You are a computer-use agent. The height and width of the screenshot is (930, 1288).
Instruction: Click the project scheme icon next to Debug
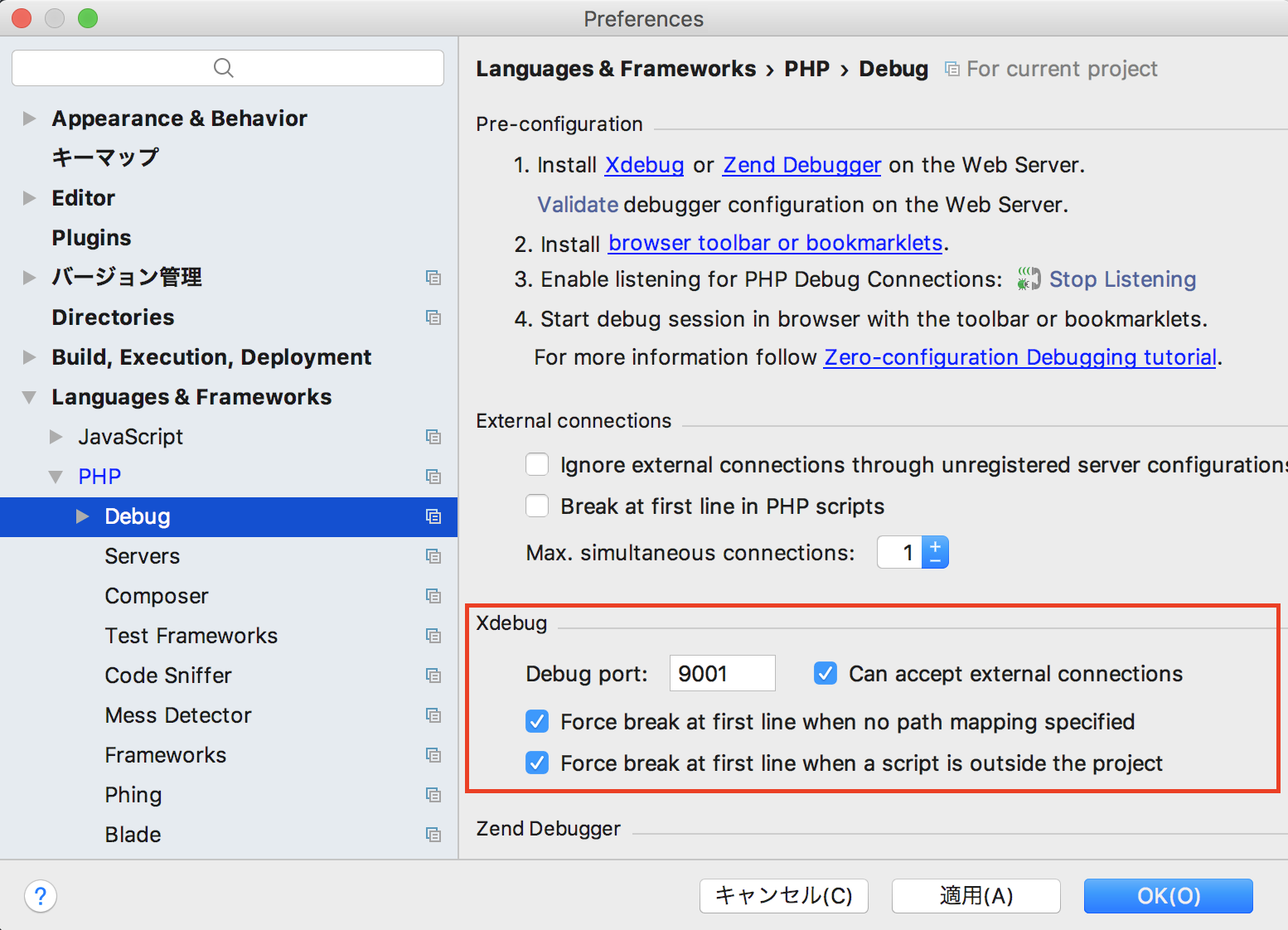[x=433, y=516]
